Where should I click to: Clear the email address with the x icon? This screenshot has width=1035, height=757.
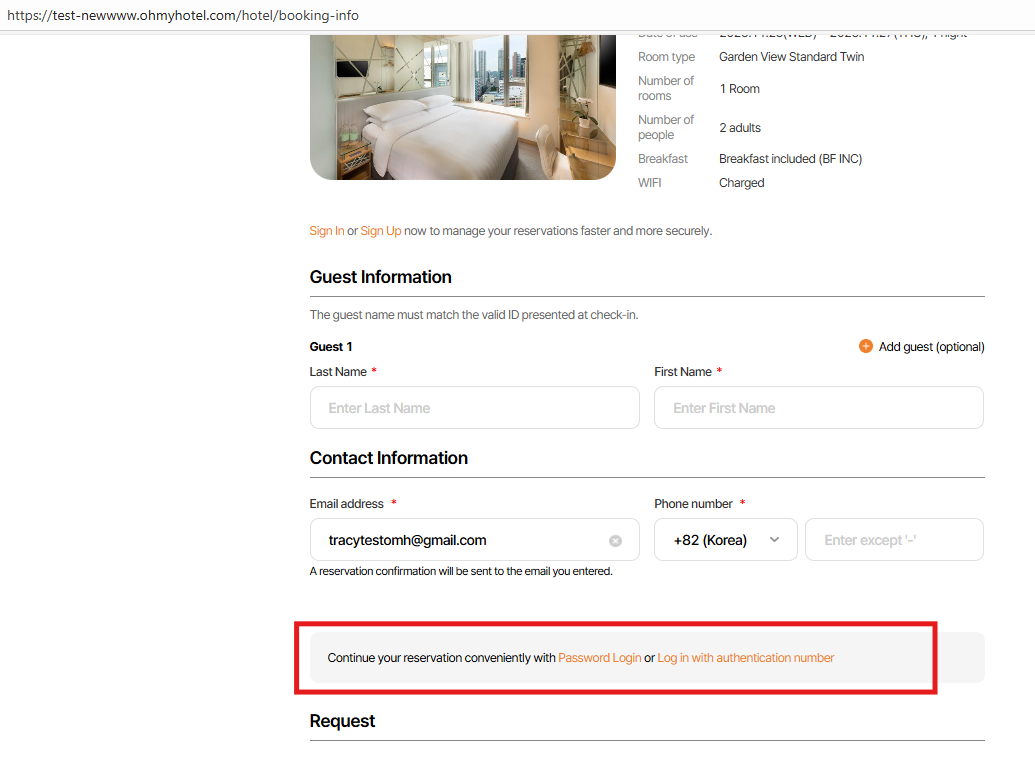point(615,541)
